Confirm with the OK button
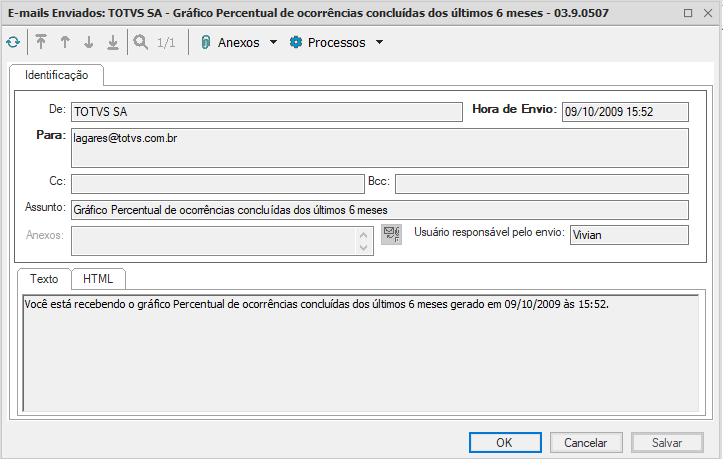Image resolution: width=723 pixels, height=459 pixels. [505, 442]
